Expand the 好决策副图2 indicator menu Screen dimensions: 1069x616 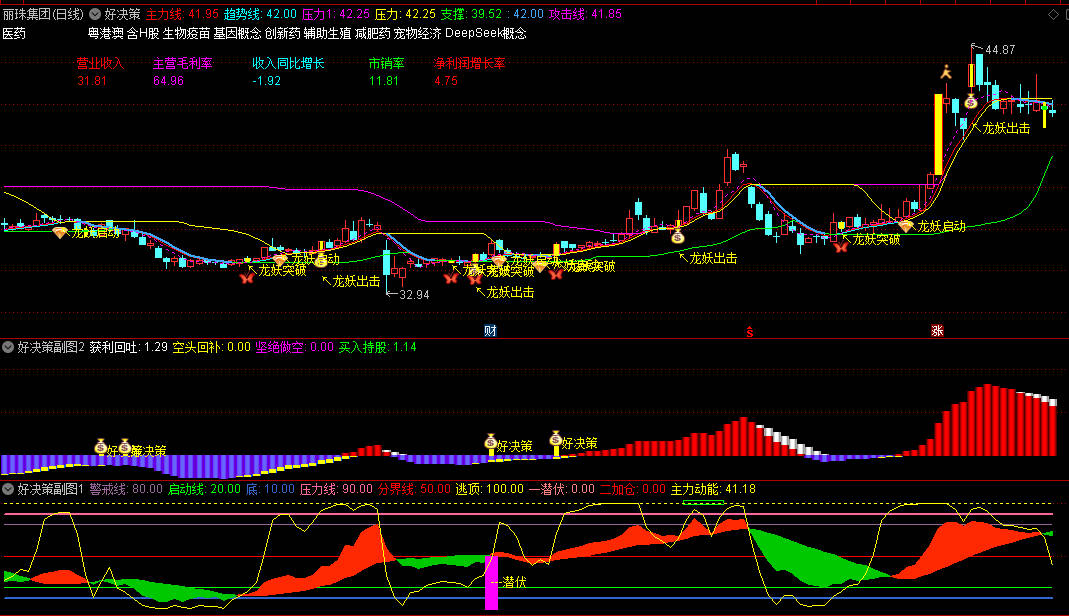(8, 348)
